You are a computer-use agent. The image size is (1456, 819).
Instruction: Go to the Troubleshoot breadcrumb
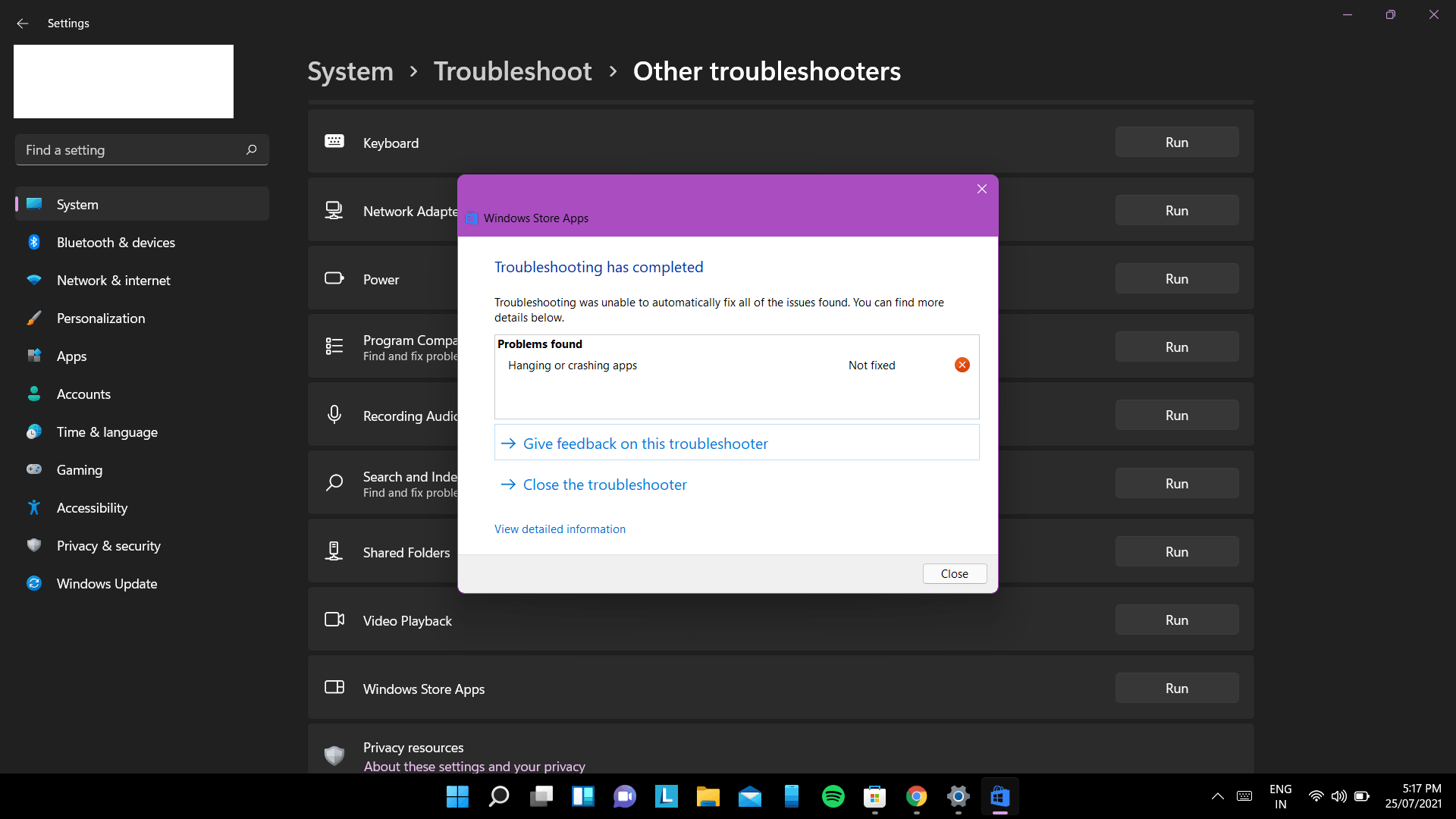[x=513, y=71]
